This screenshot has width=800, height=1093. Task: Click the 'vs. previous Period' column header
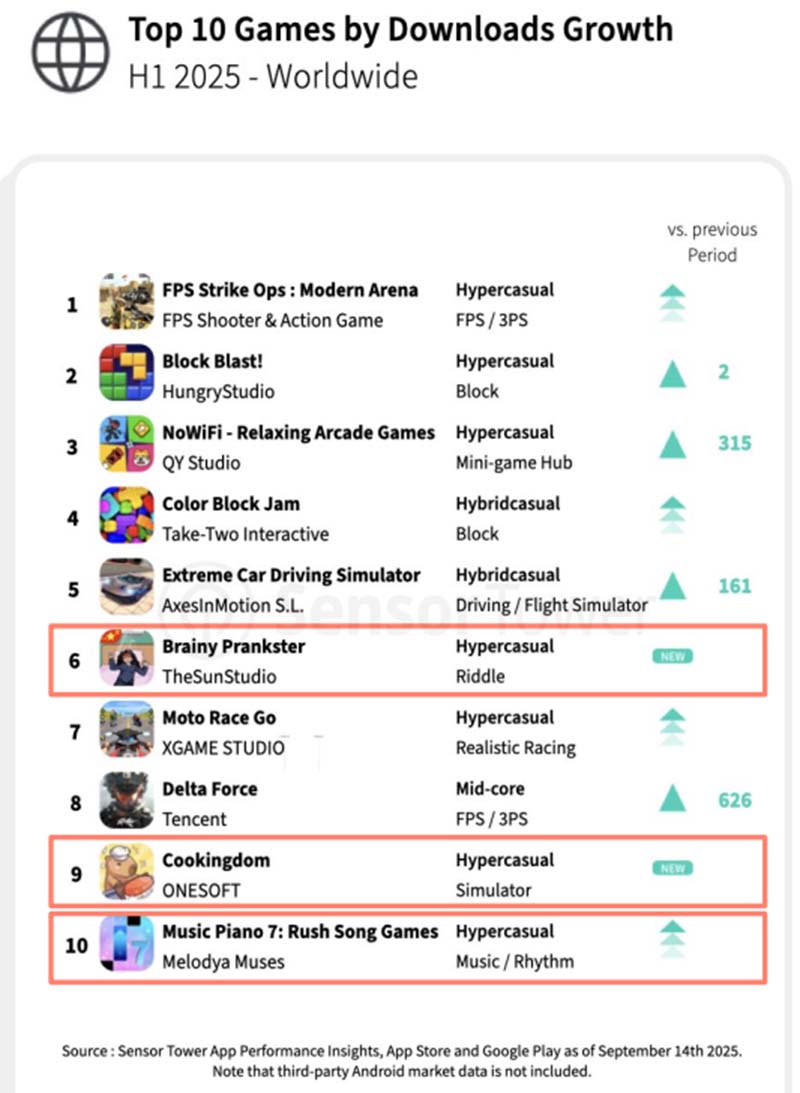(712, 242)
